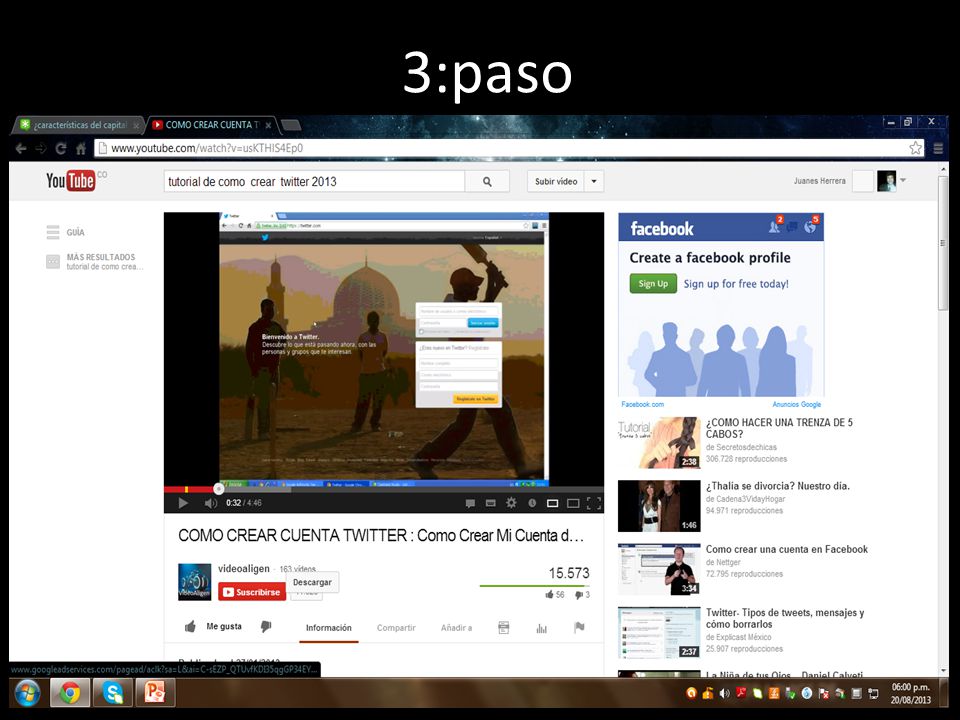This screenshot has height=720, width=960.
Task: Click the Anuncios Google link
Action: coord(797,404)
